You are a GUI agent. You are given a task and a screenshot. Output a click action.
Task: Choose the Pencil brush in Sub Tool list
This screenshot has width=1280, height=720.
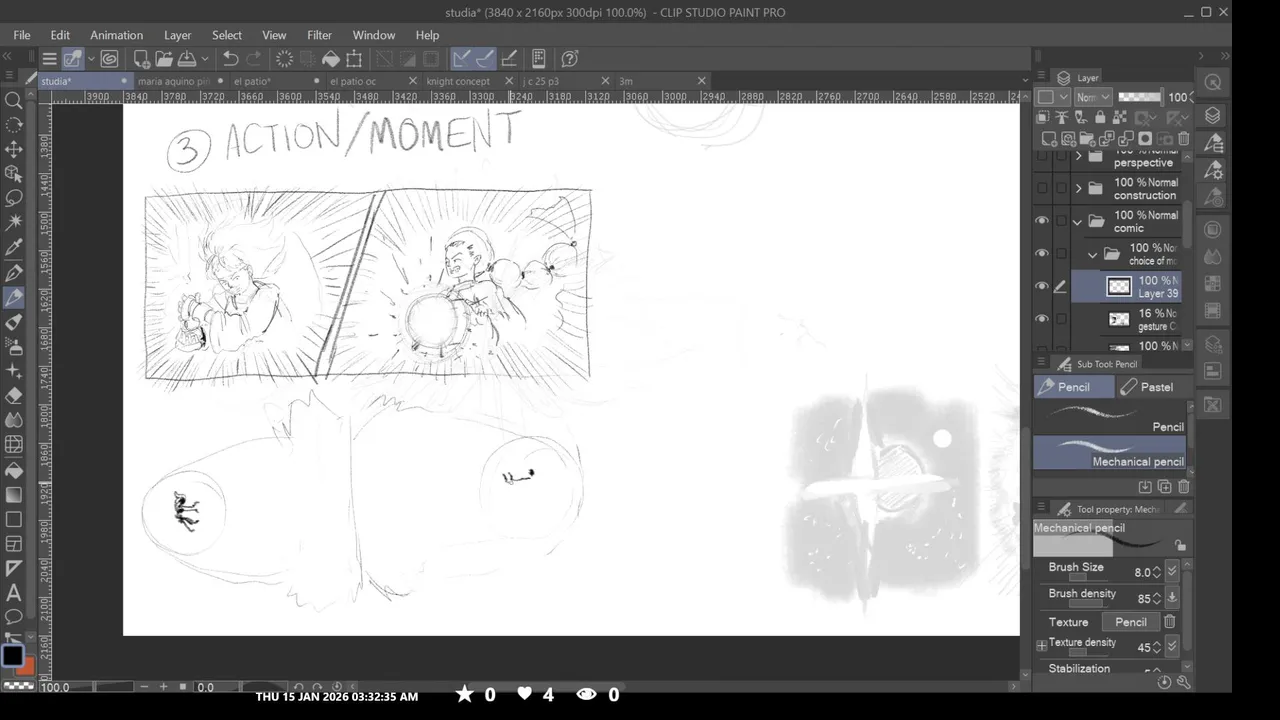pos(1110,418)
